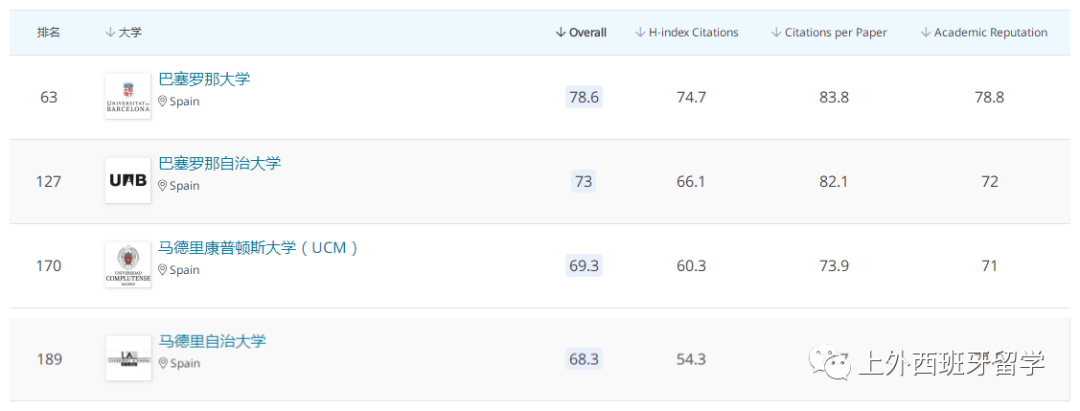1080x411 pixels.
Task: Select H-index value 74.7
Action: click(x=691, y=97)
